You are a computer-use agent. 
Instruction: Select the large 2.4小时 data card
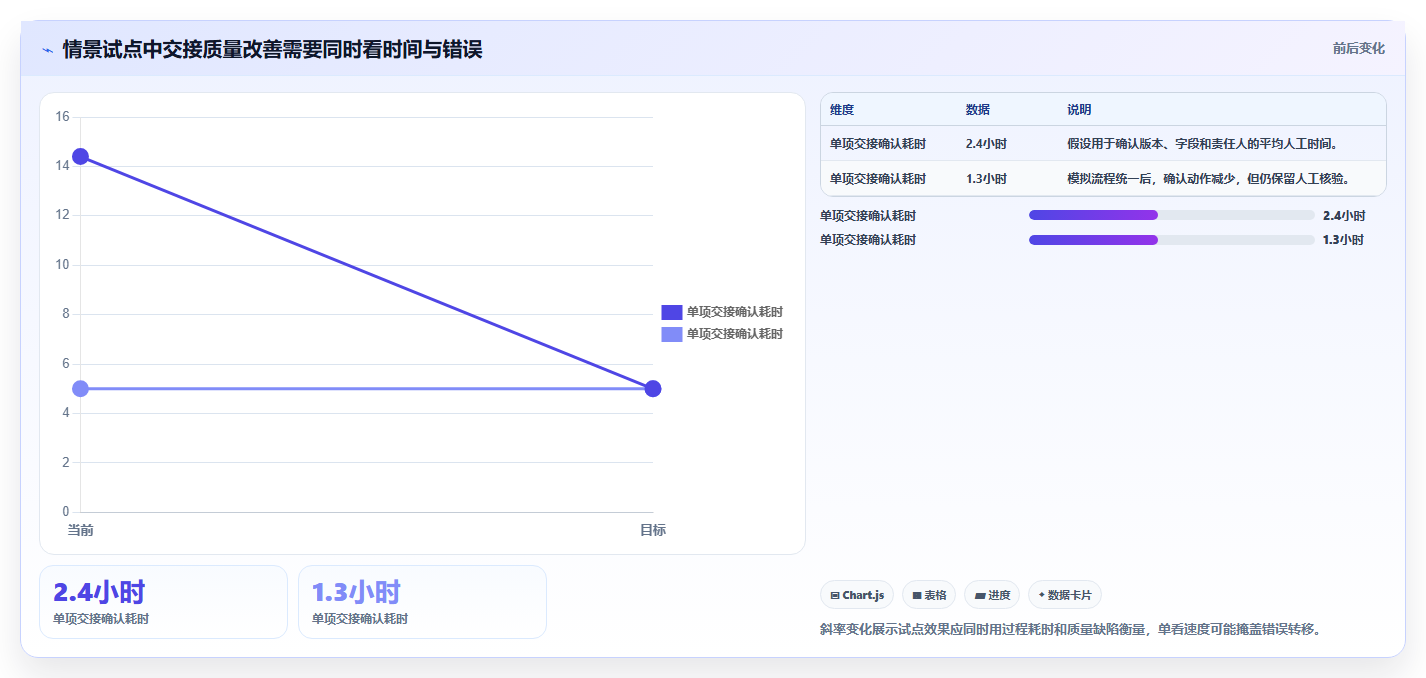pos(163,601)
